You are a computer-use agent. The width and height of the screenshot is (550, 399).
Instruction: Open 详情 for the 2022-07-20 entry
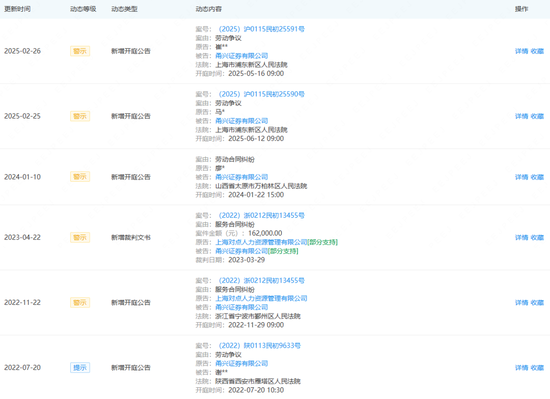click(x=522, y=368)
